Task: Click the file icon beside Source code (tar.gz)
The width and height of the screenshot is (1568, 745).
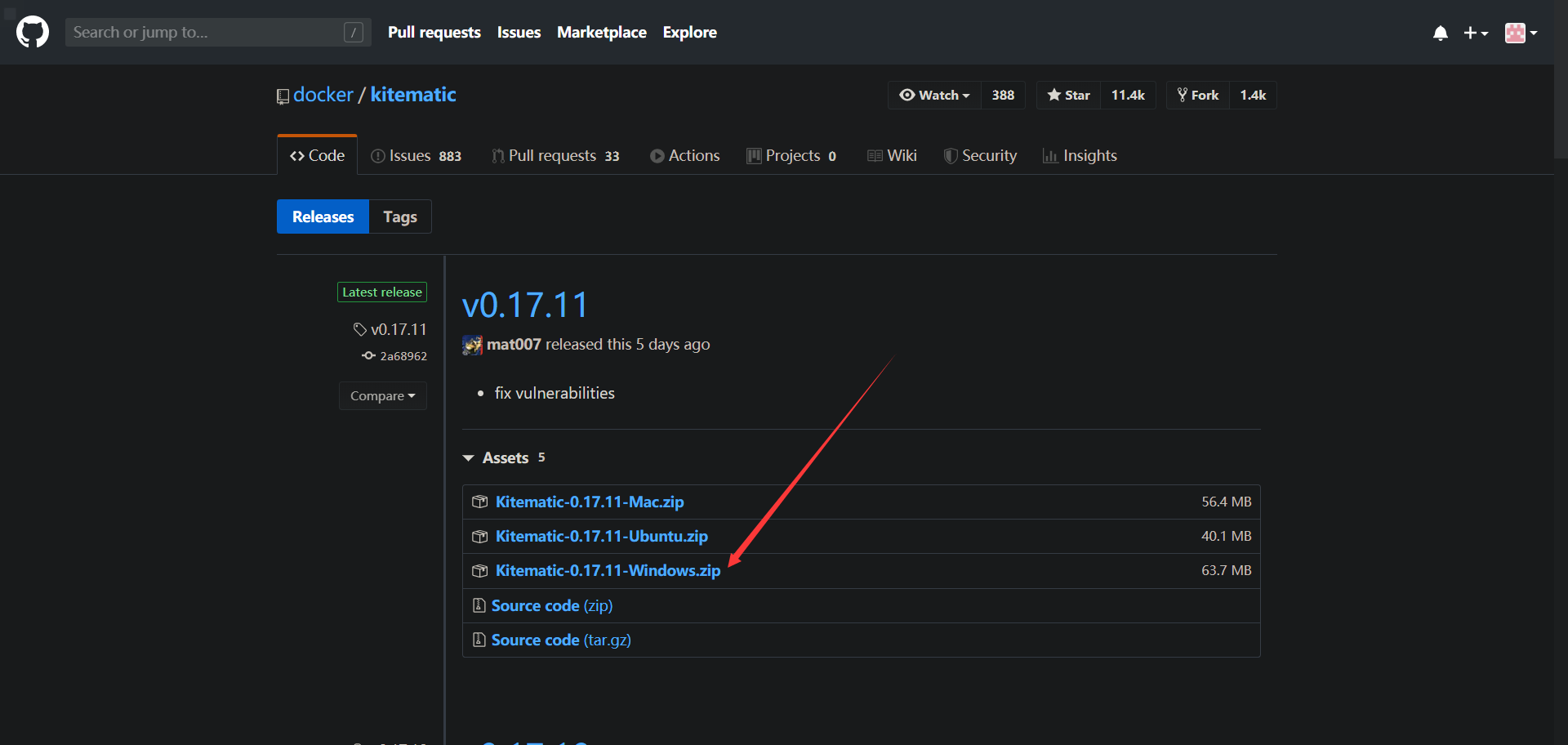Action: point(479,640)
